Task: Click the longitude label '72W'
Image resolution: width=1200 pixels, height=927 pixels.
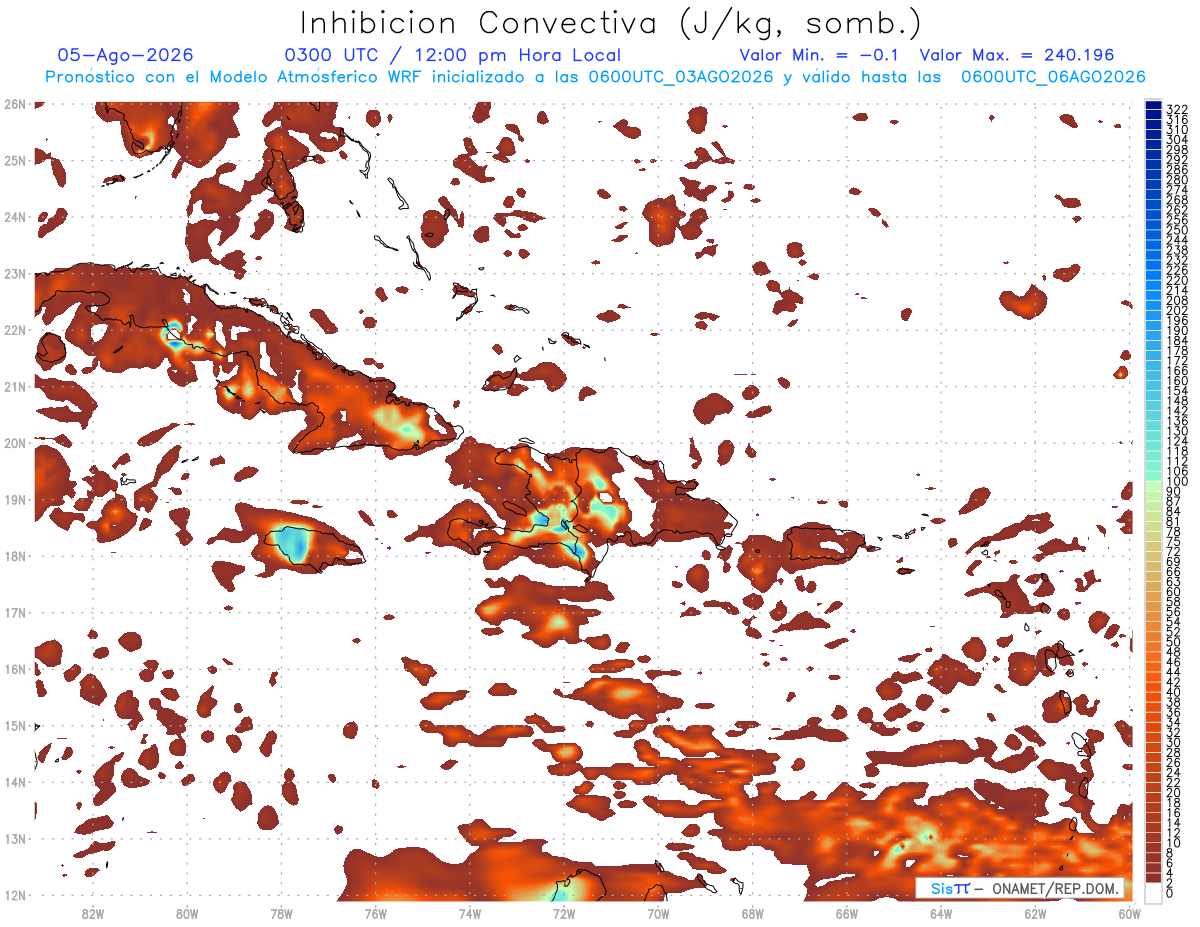Action: click(x=564, y=913)
